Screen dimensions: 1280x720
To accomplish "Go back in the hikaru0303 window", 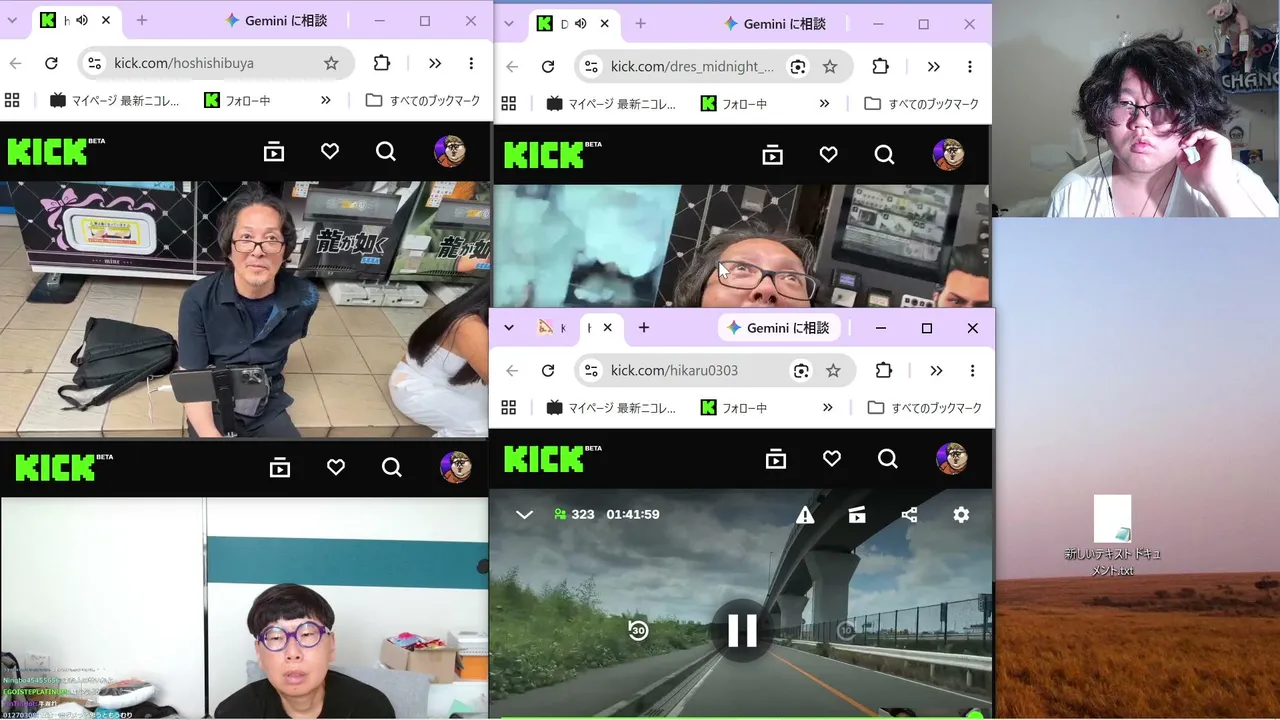I will (512, 371).
